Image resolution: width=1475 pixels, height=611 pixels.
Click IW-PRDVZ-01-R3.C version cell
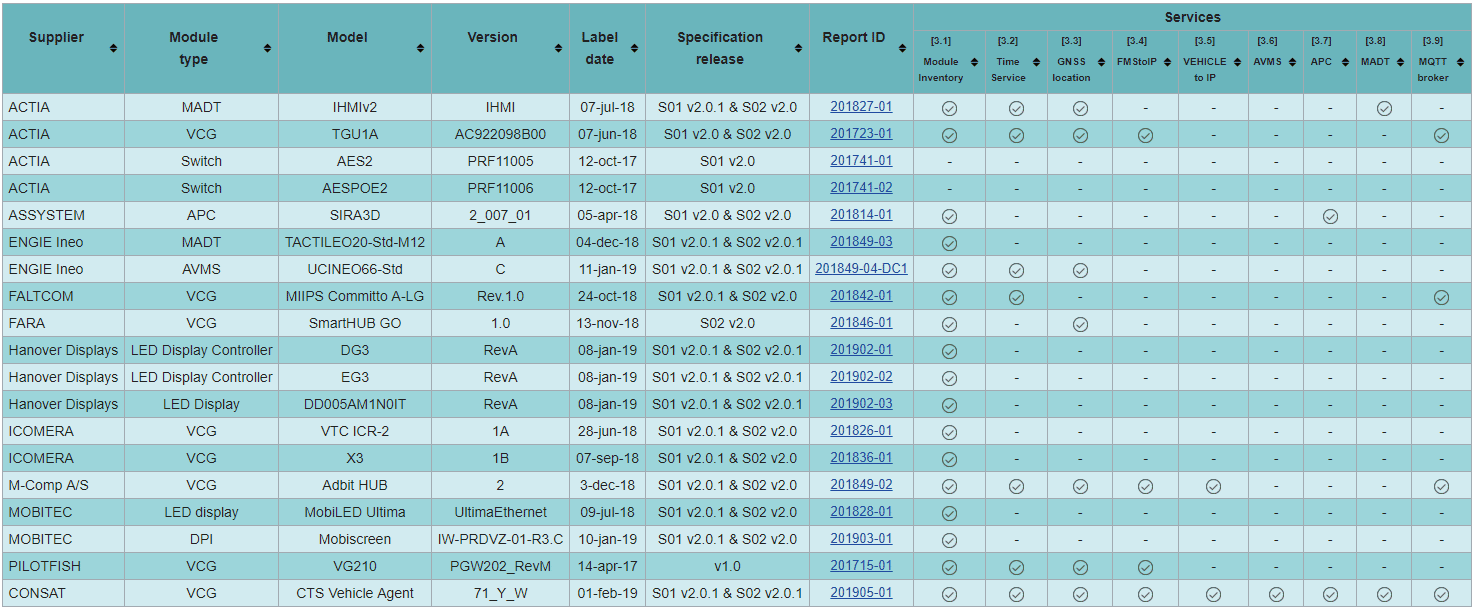coord(500,539)
